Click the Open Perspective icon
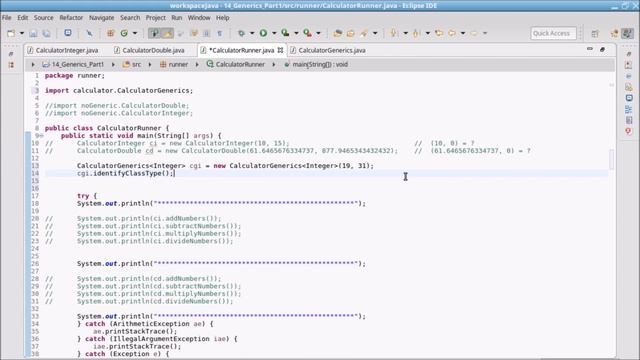 pyautogui.click(x=595, y=33)
